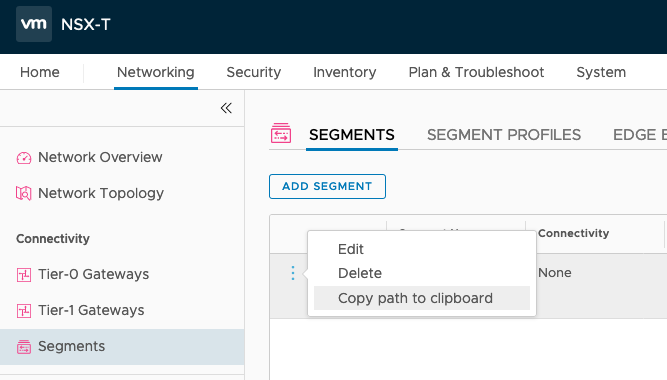Switch to Segment Profiles tab

pos(504,135)
